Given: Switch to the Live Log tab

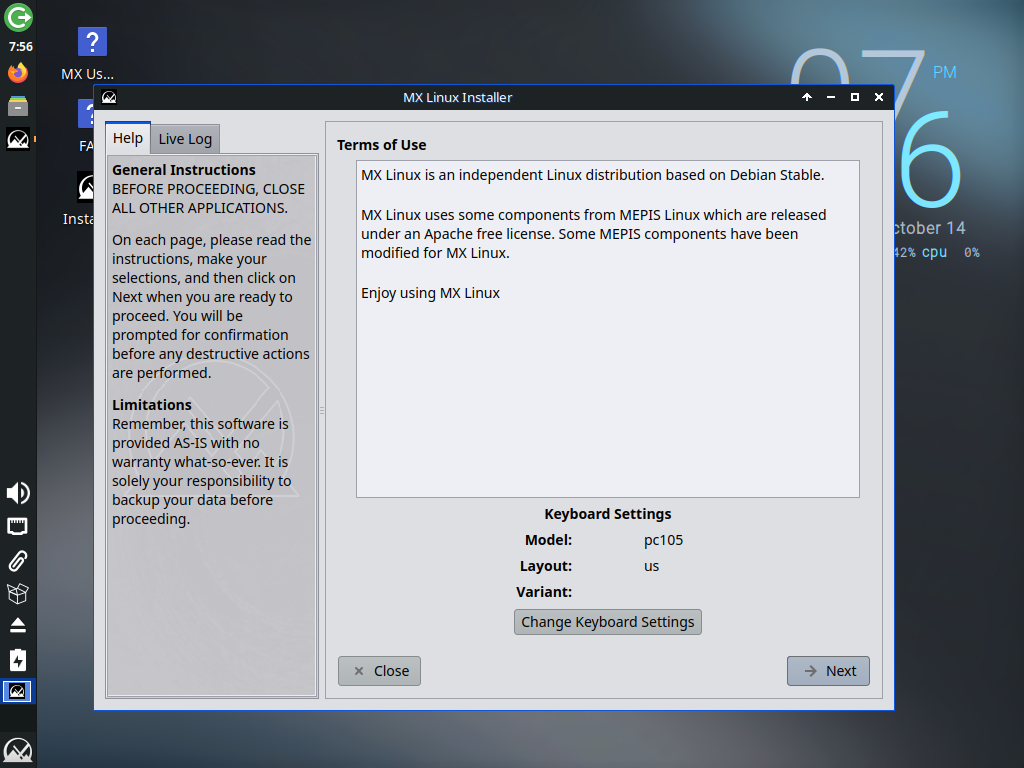Looking at the screenshot, I should (185, 139).
